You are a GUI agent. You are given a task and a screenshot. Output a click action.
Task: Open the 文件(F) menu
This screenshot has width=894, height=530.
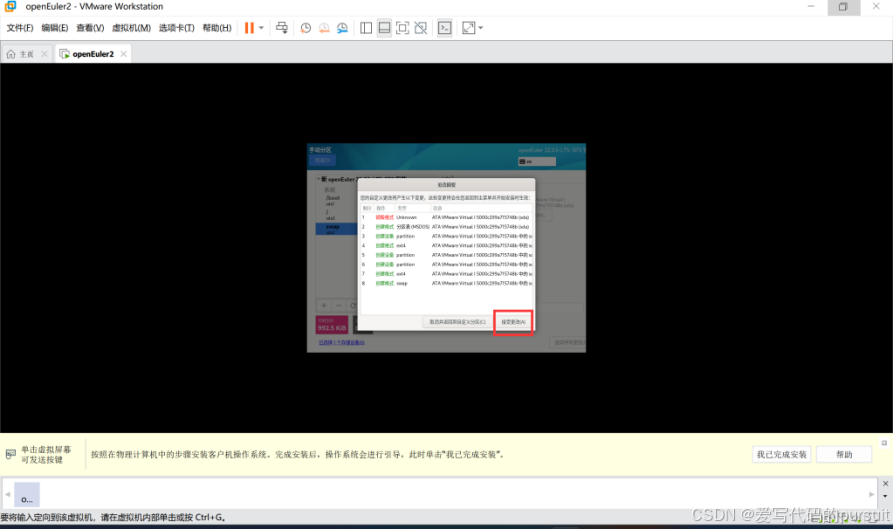[19, 28]
